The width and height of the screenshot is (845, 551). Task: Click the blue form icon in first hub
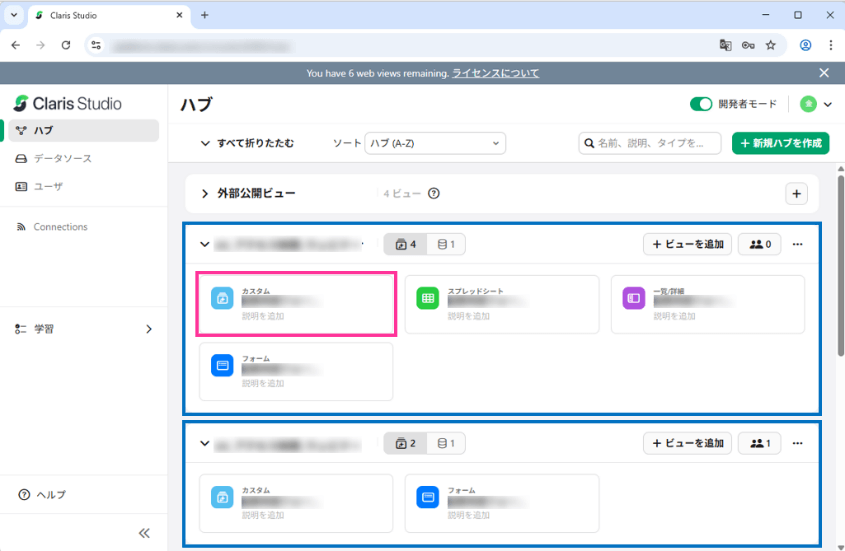pyautogui.click(x=222, y=365)
